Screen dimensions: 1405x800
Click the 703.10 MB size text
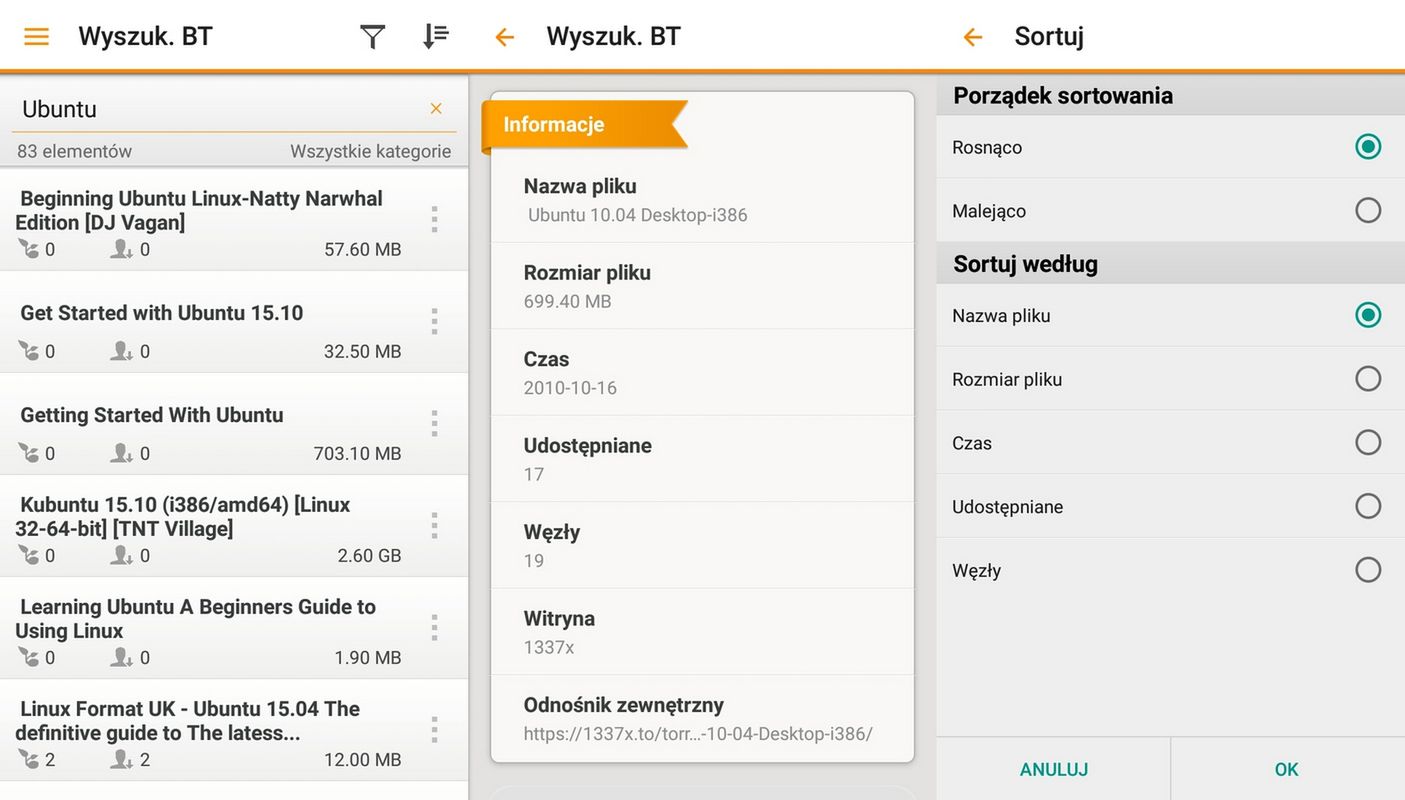click(357, 453)
